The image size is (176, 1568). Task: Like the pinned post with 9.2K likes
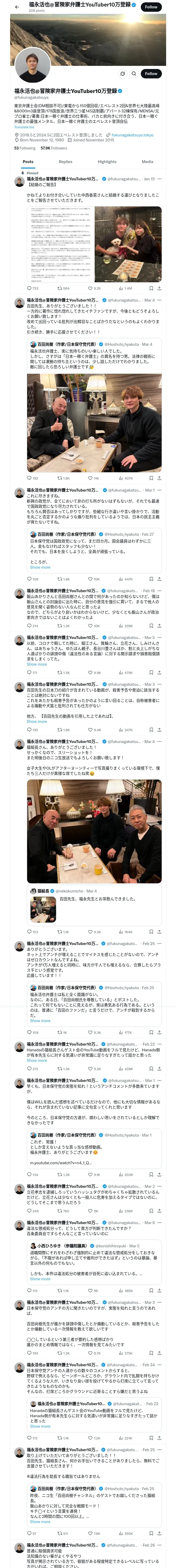(x=94, y=289)
